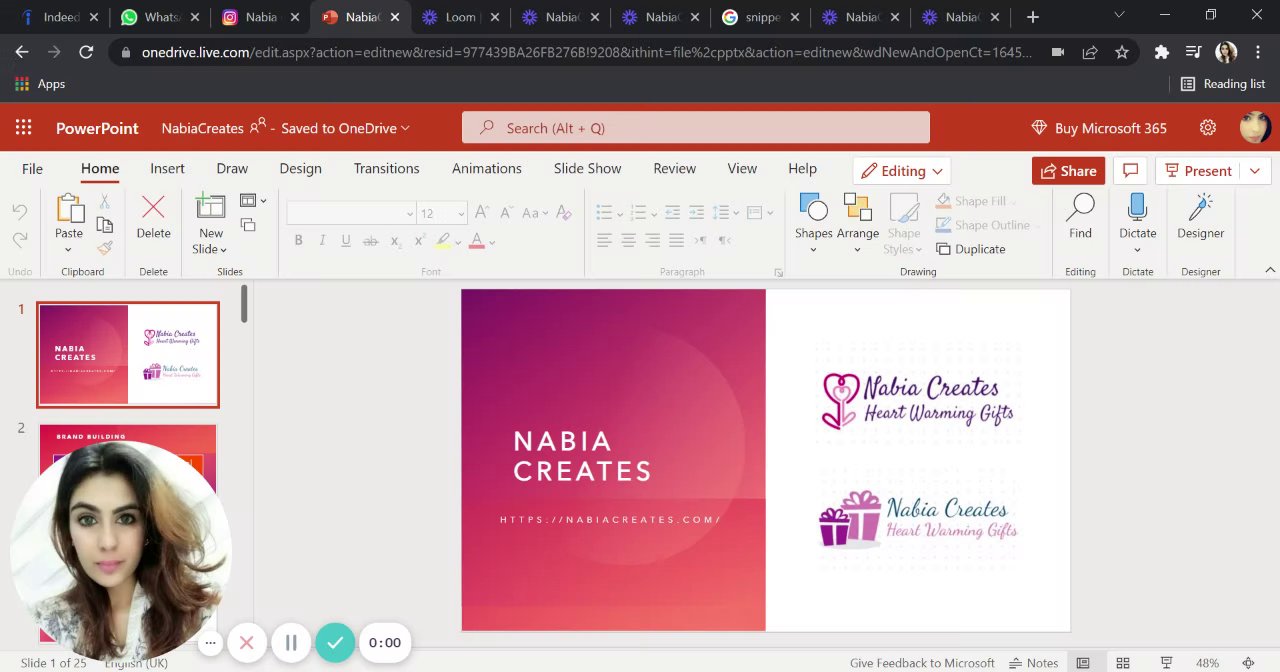Center align the paragraph text
Image resolution: width=1280 pixels, height=672 pixels.
tap(628, 241)
